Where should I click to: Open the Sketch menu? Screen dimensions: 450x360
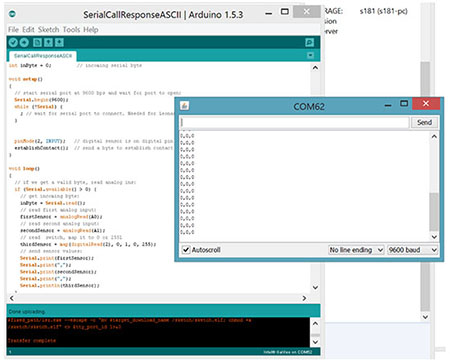pyautogui.click(x=48, y=30)
